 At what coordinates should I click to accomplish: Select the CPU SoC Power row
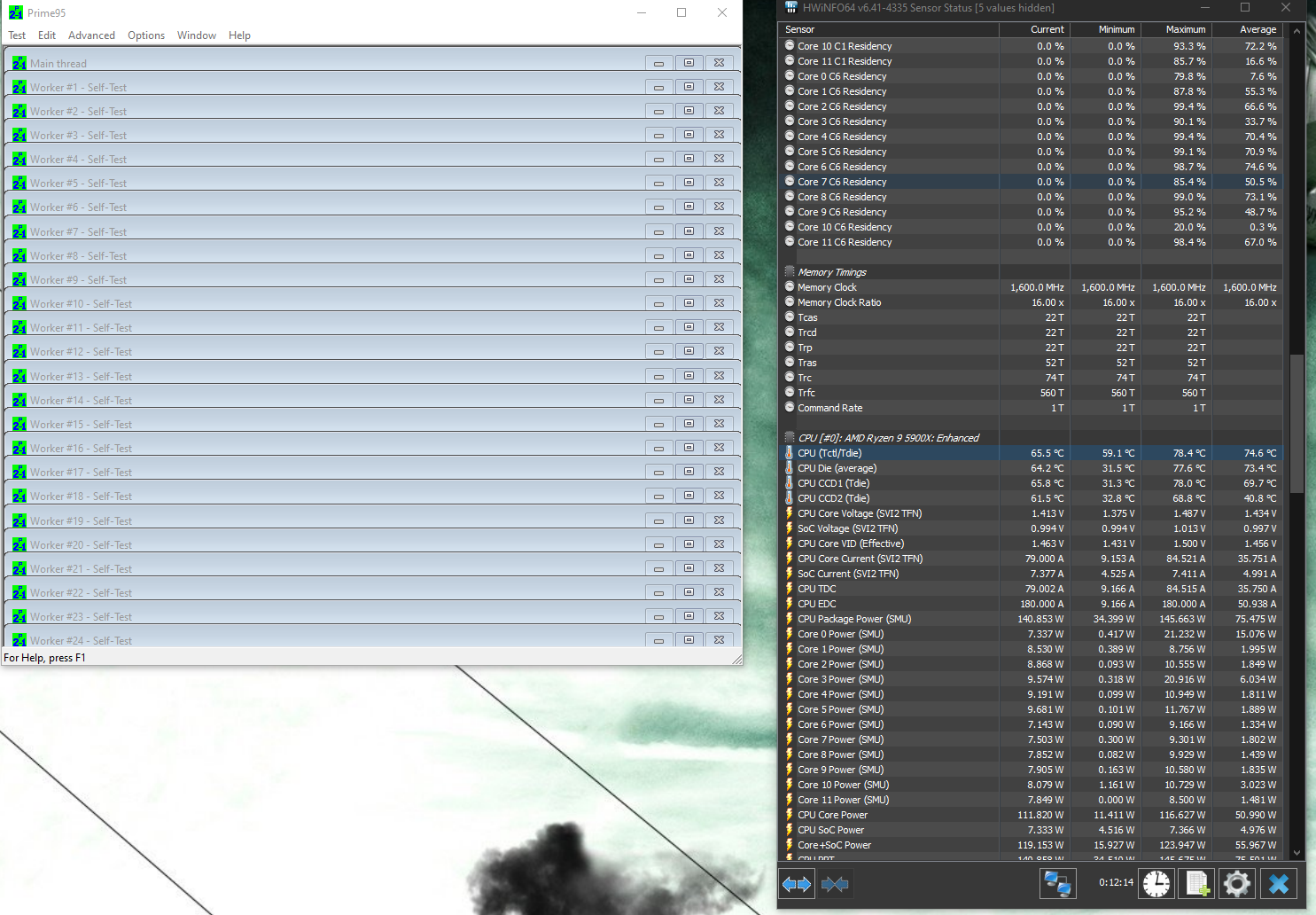(1031, 830)
